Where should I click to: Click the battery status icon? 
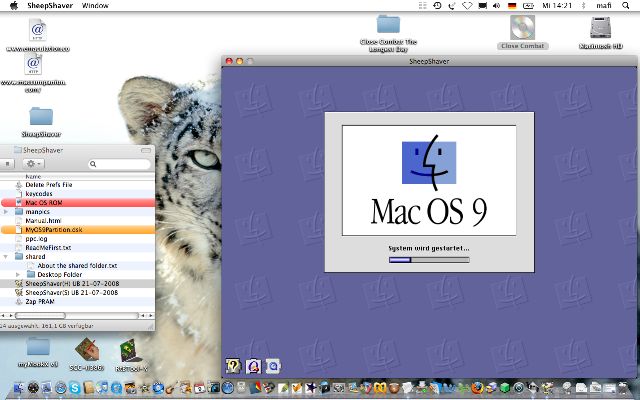[x=528, y=6]
